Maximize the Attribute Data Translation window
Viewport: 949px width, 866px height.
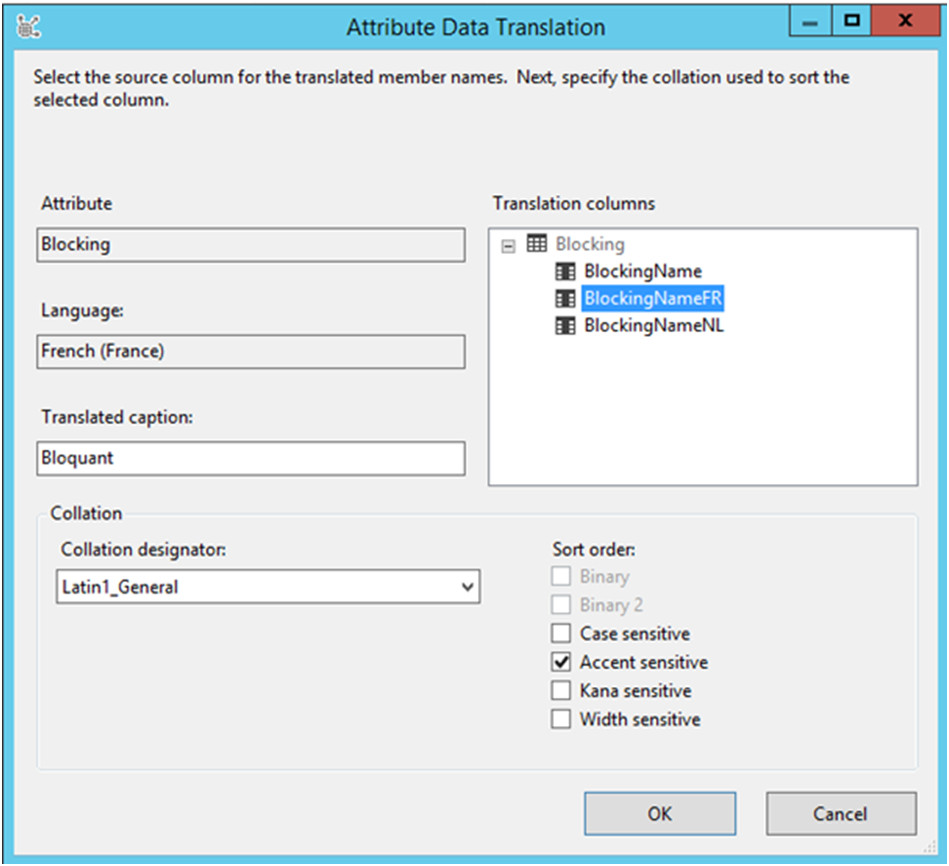[851, 22]
